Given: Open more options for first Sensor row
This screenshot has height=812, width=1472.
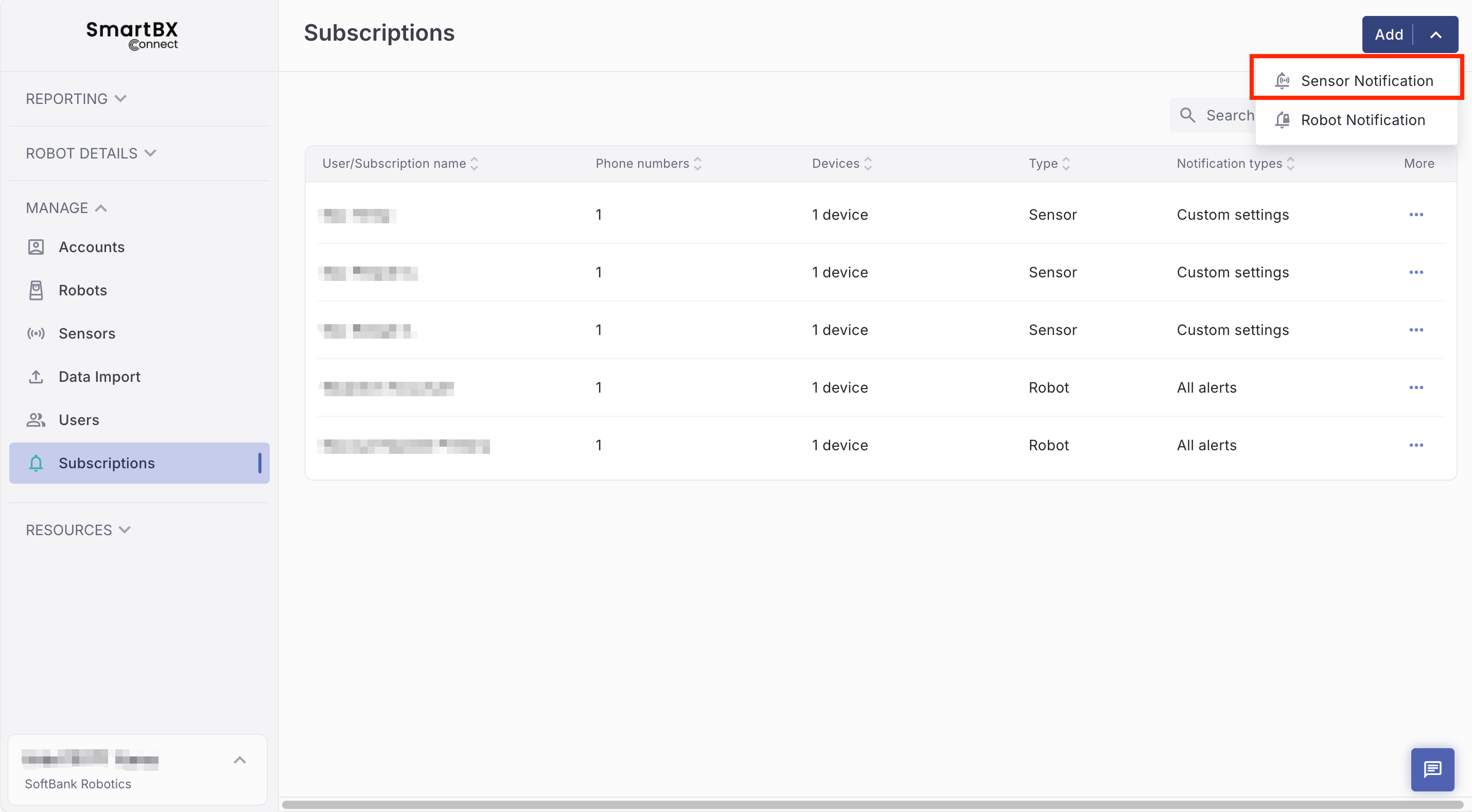Looking at the screenshot, I should [x=1415, y=215].
